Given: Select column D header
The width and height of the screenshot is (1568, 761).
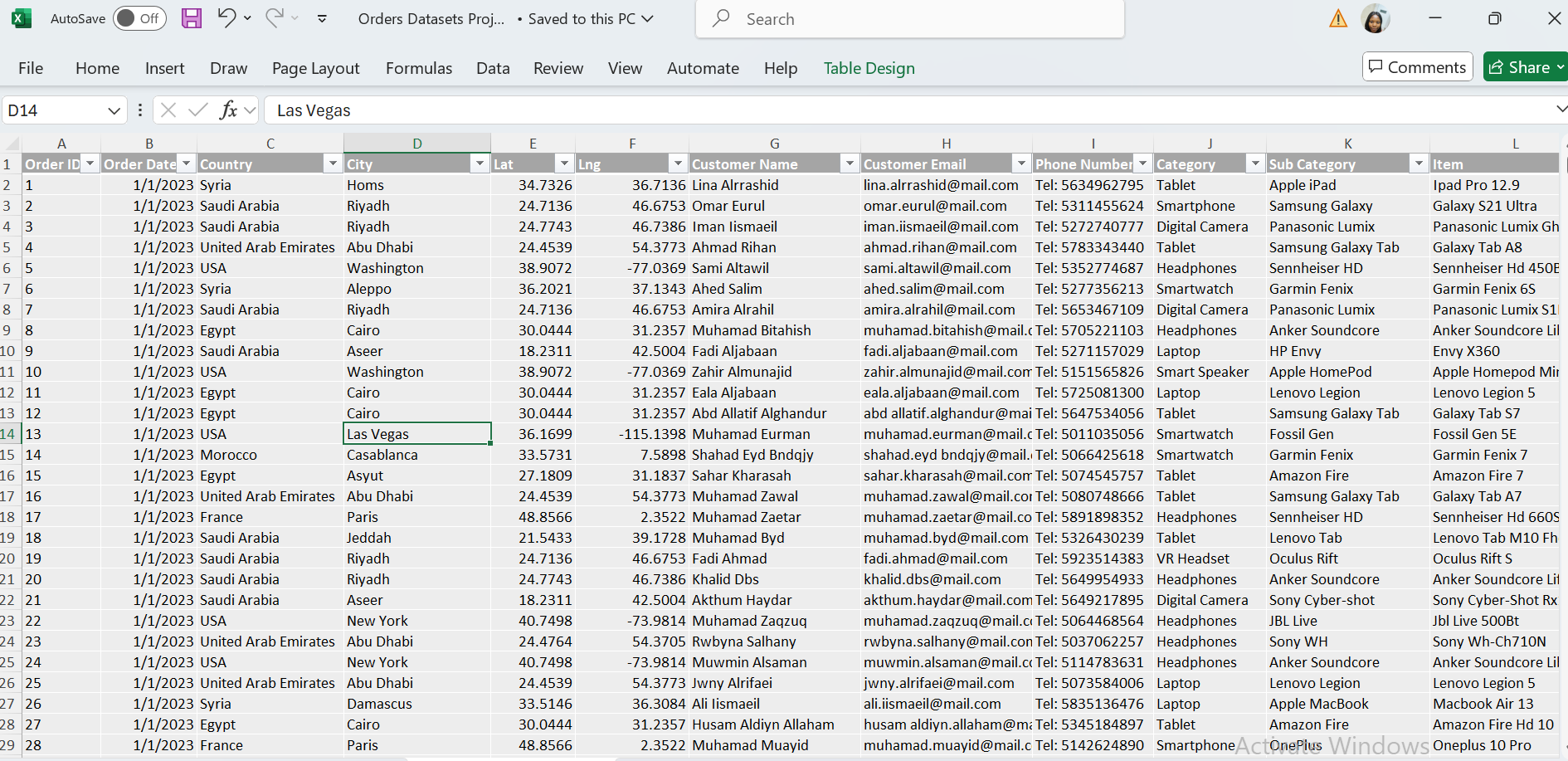Looking at the screenshot, I should (x=417, y=144).
